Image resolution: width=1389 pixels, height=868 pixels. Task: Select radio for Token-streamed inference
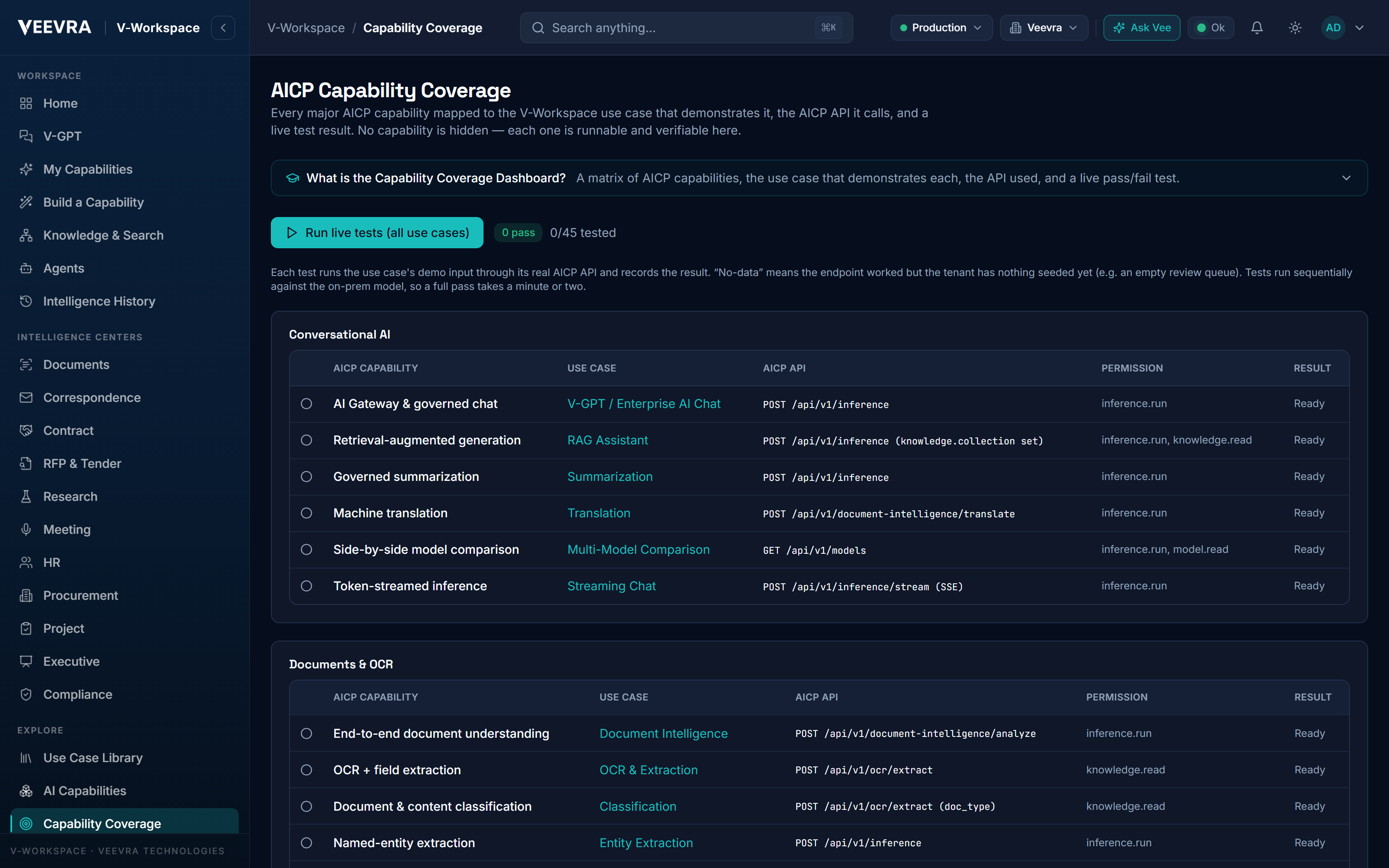[x=306, y=586]
